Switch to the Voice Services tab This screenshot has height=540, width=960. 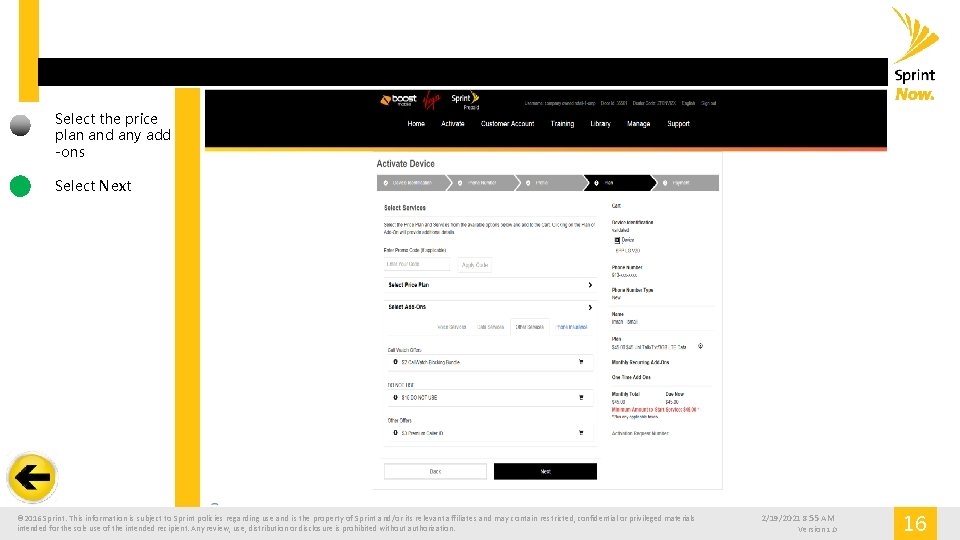[452, 327]
